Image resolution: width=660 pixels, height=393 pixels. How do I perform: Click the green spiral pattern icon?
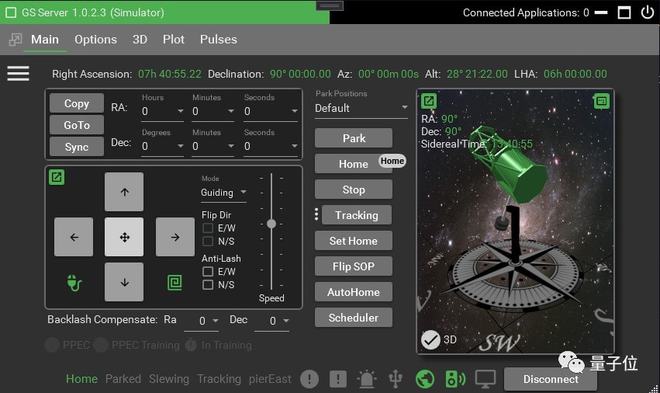click(175, 282)
